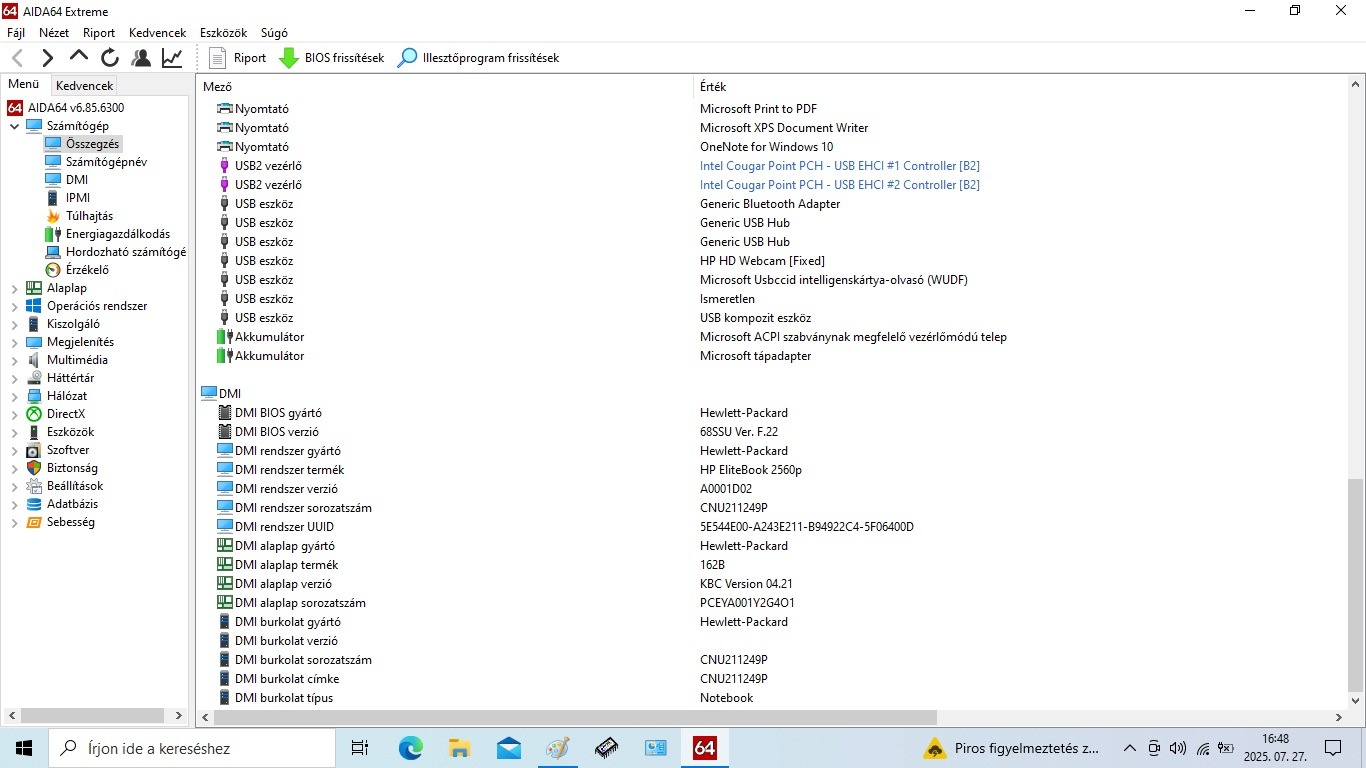The height and width of the screenshot is (768, 1366).
Task: Select the DMI rendszer UUID row
Action: coord(772,527)
